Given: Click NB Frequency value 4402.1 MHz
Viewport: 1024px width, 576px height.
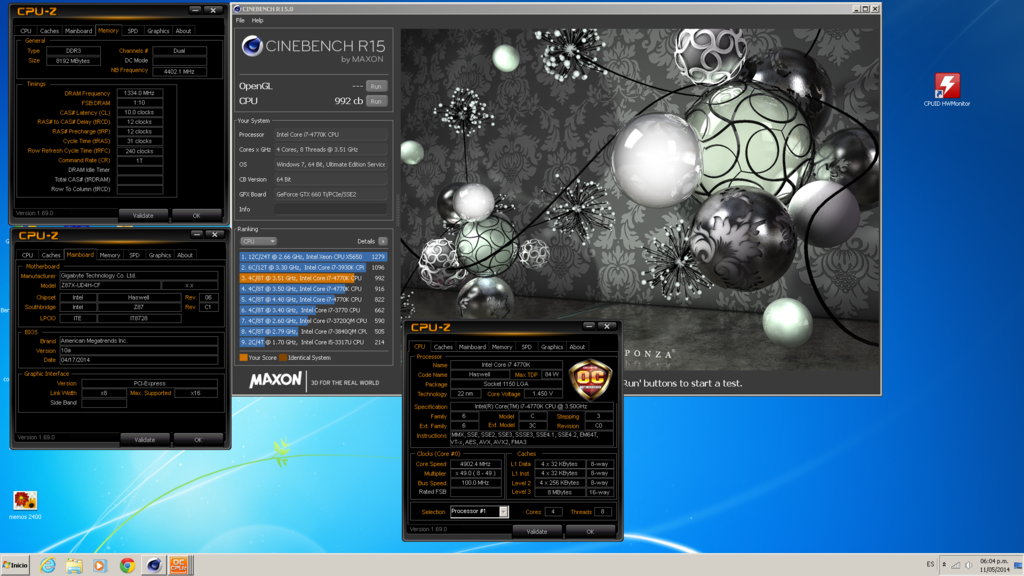Looking at the screenshot, I should 180,71.
